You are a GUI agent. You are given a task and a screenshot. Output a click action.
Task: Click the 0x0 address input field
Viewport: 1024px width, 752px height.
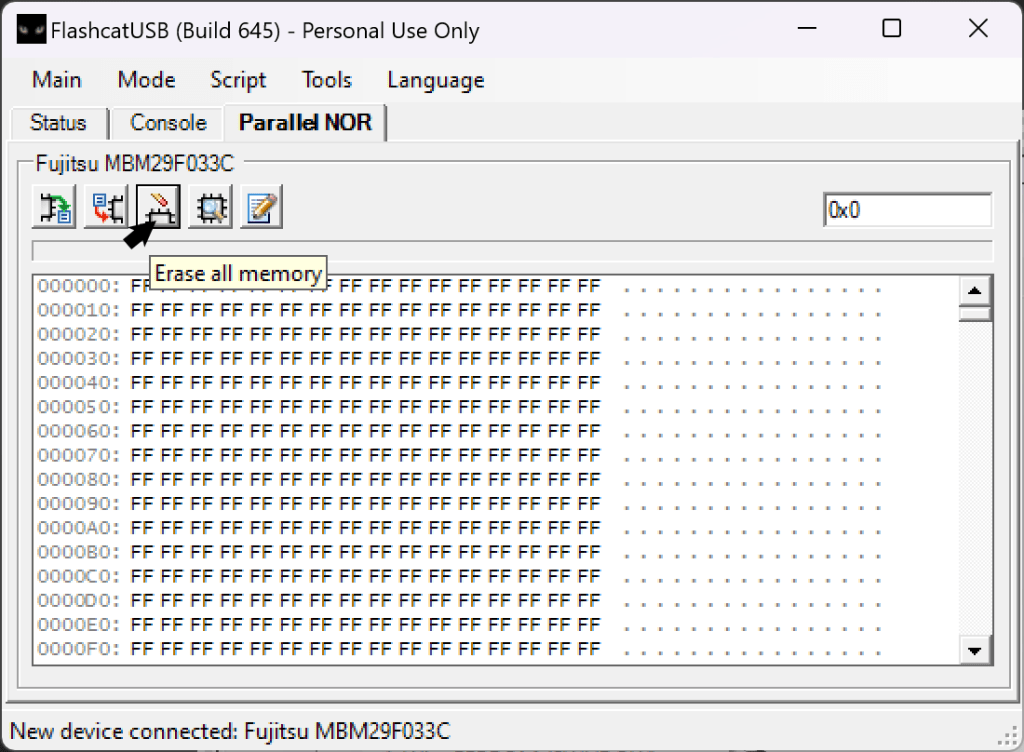click(907, 211)
